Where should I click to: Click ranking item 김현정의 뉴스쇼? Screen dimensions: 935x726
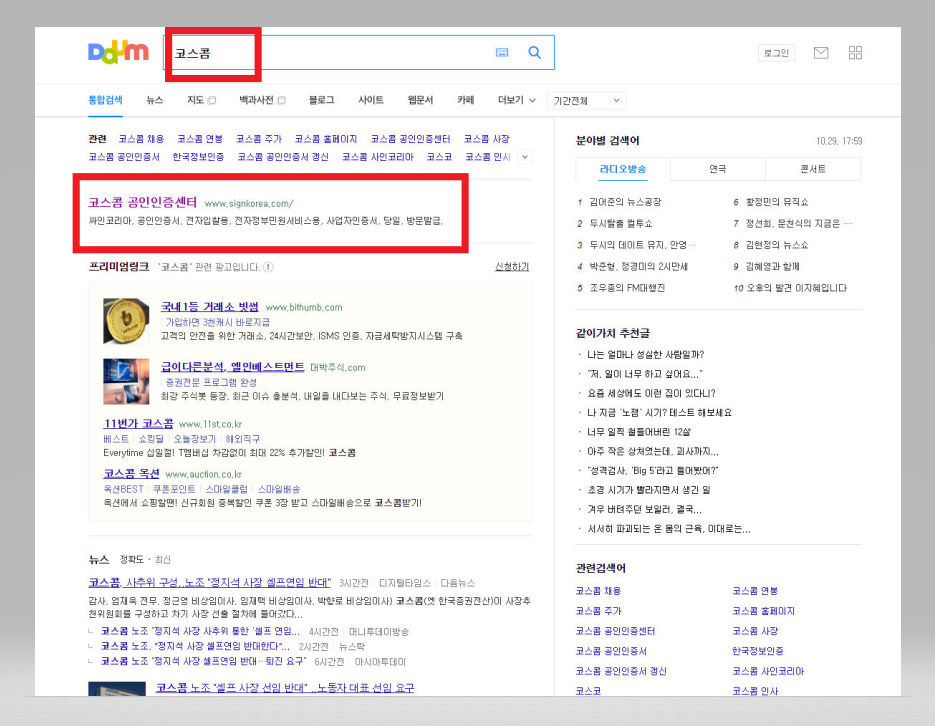[776, 244]
